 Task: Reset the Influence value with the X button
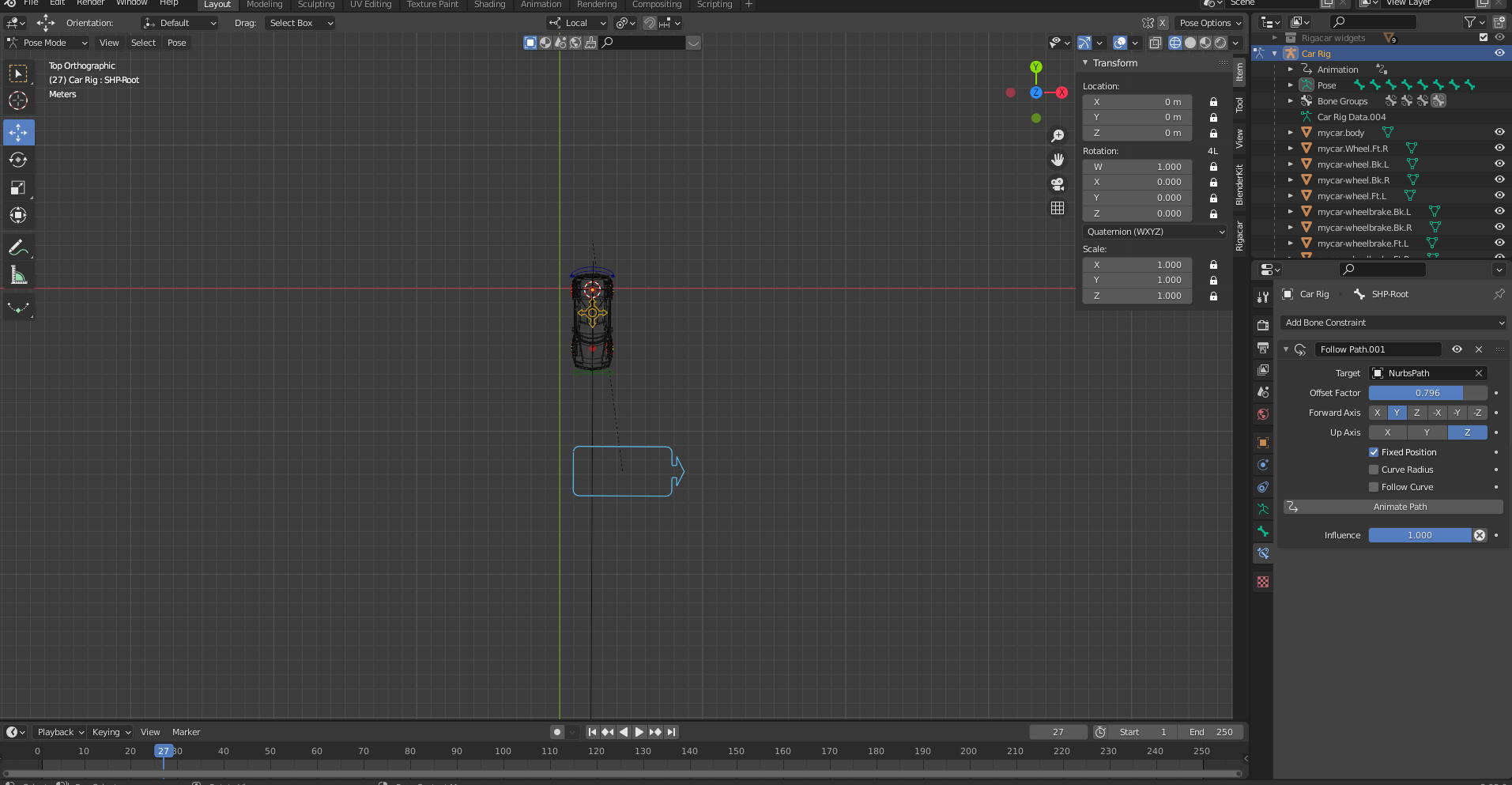click(1480, 535)
